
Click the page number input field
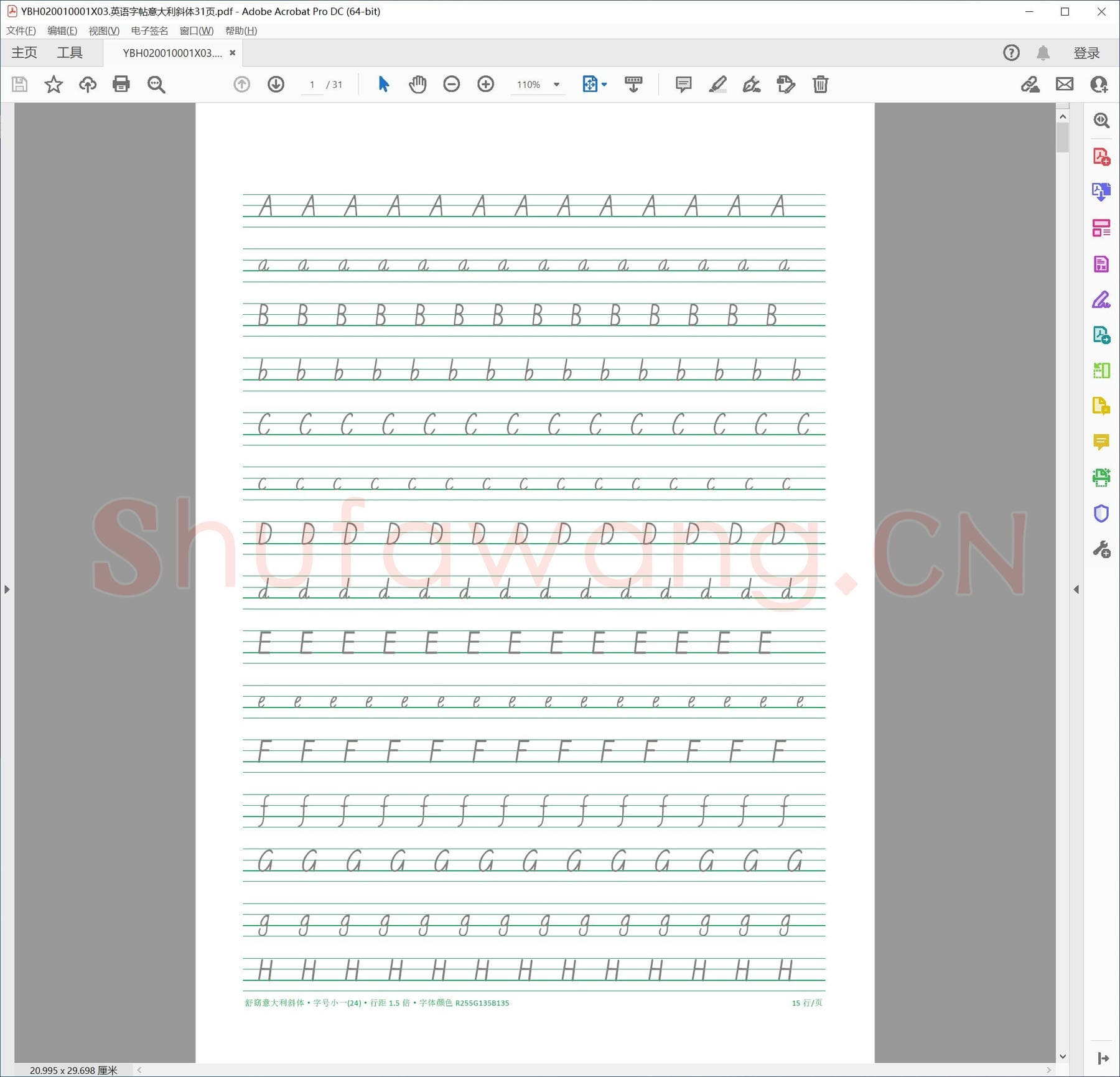[x=312, y=85]
